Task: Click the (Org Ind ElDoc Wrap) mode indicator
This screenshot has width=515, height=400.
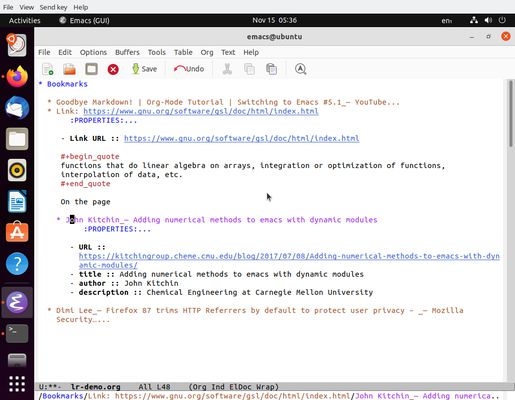Action: (x=233, y=387)
